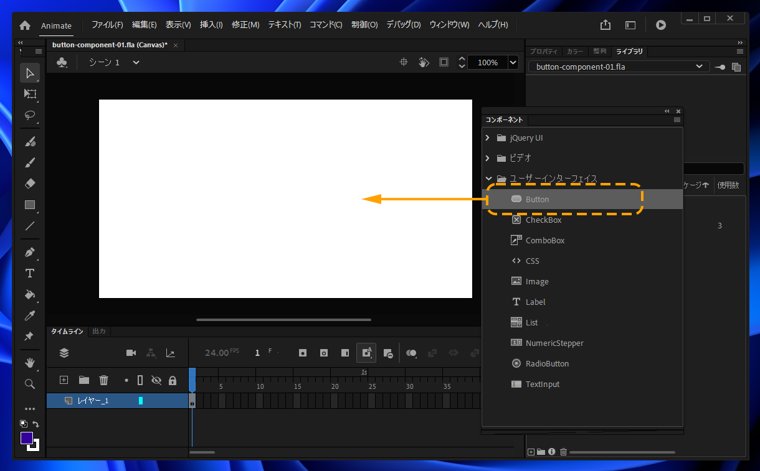The height and width of the screenshot is (471, 760).
Task: Toggle onion skin button
Action: (411, 353)
